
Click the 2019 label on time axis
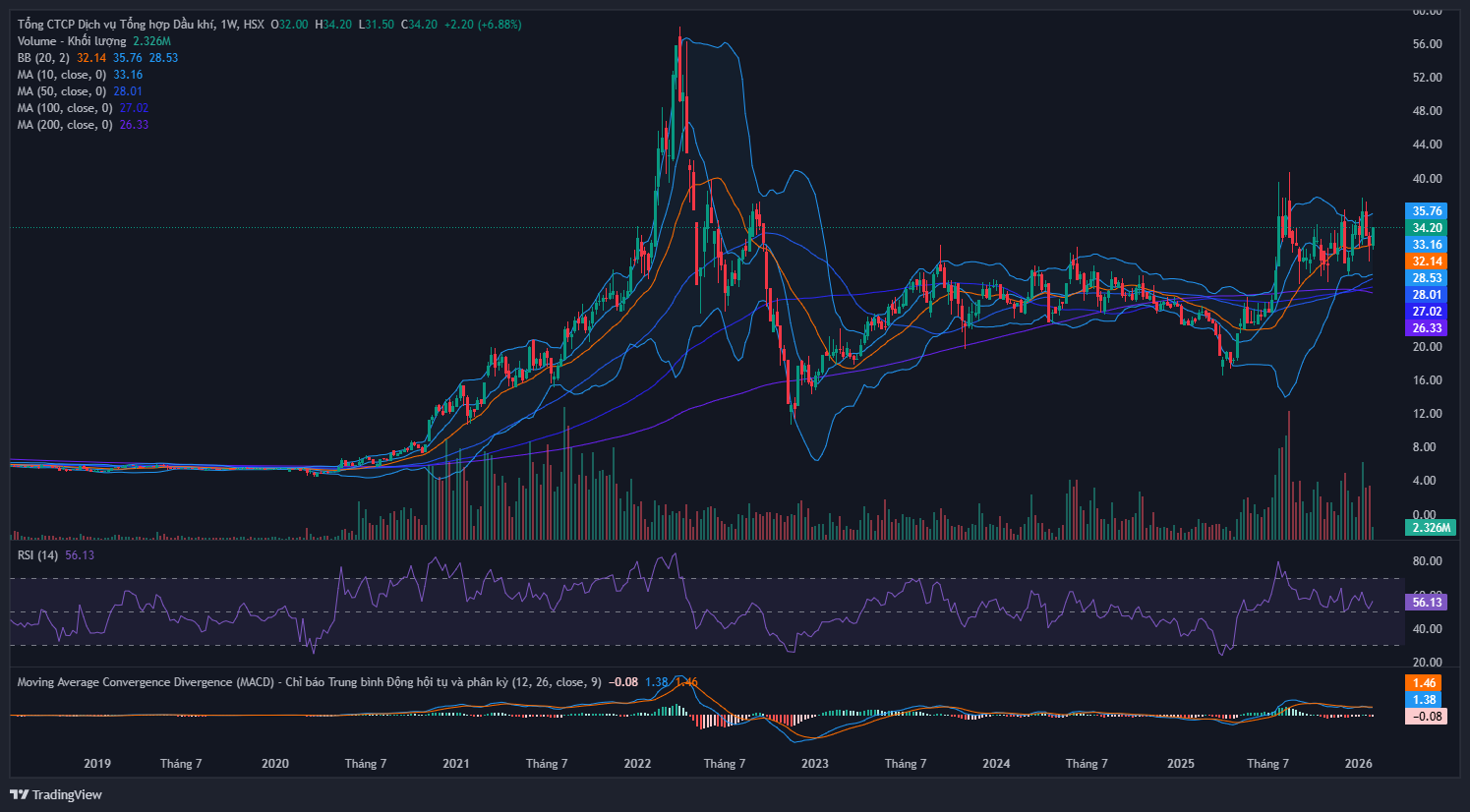pos(97,764)
